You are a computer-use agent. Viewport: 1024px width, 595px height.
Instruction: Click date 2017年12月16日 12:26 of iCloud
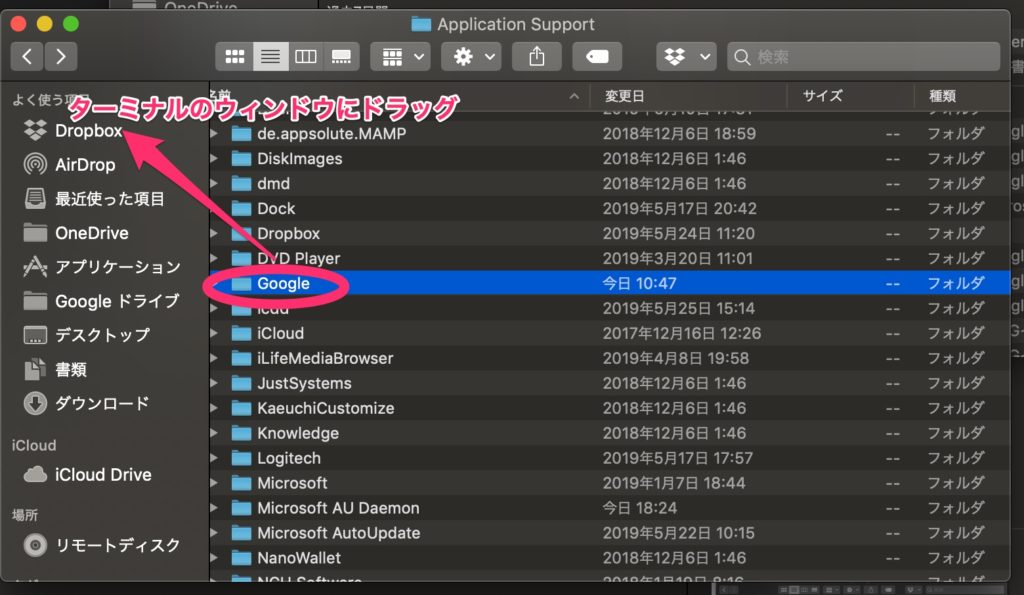[x=681, y=333]
